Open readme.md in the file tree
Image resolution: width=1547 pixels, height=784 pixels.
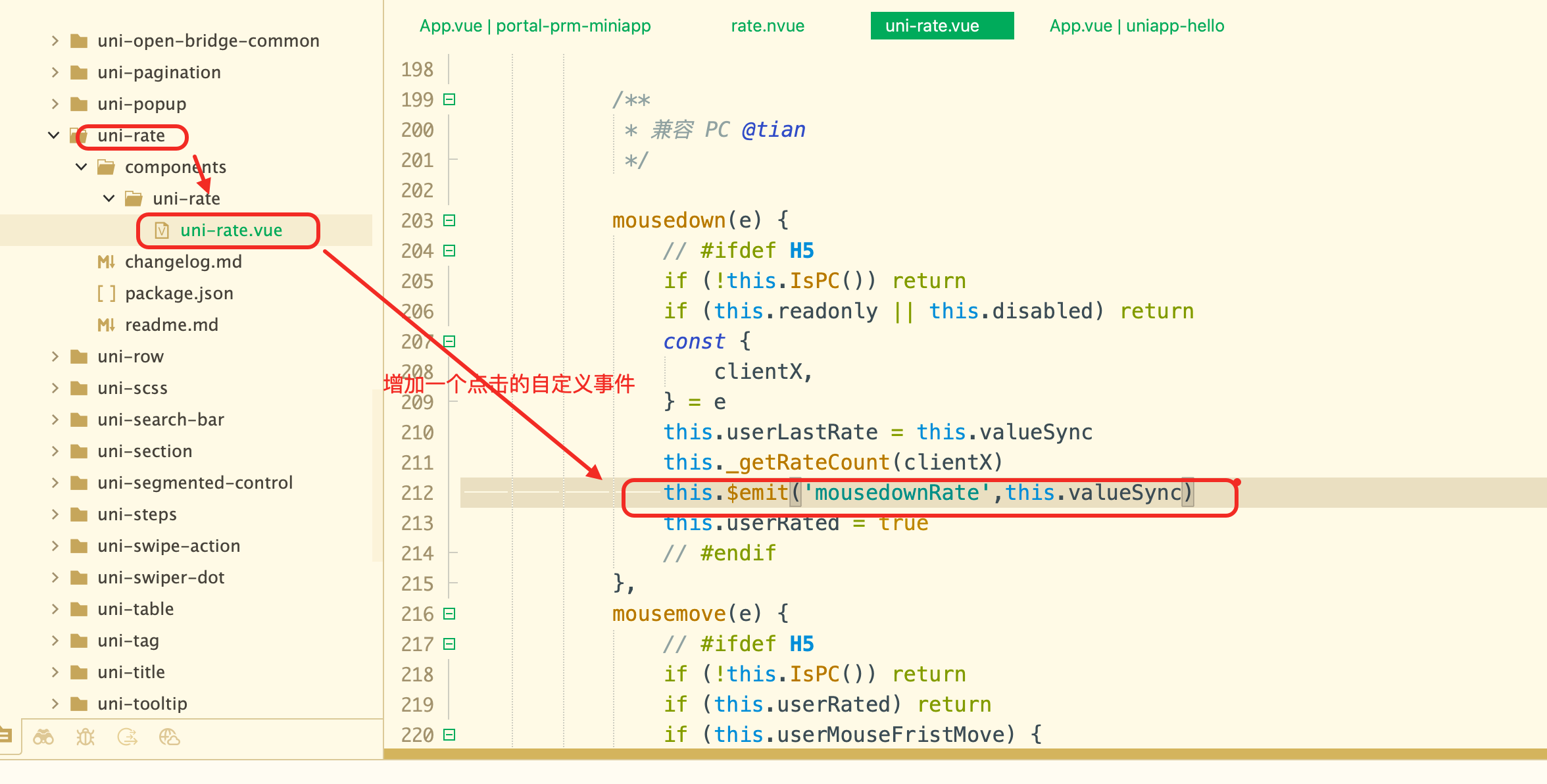click(171, 325)
